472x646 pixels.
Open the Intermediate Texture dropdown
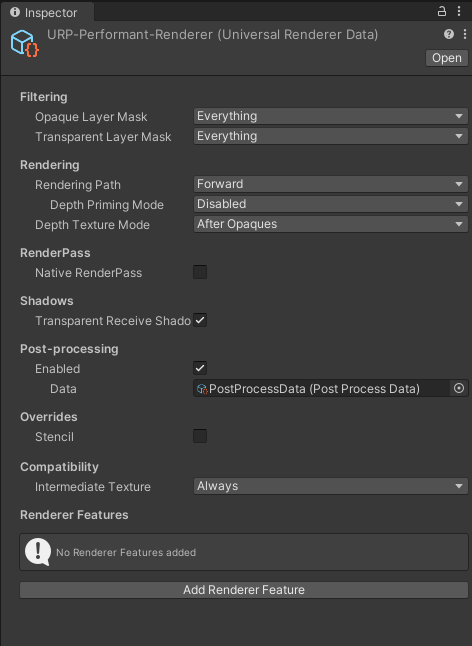[x=331, y=486]
